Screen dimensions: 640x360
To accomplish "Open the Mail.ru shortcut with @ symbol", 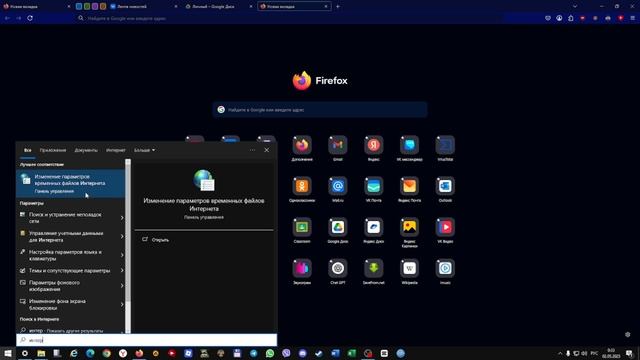I will pos(338,186).
